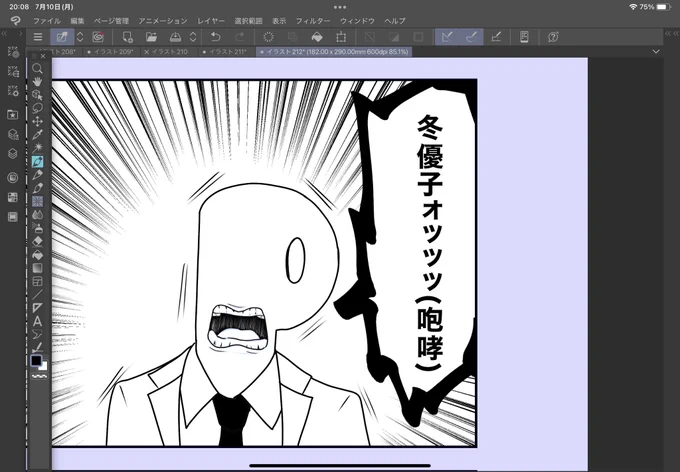Select the Eyedropper tool
Image resolution: width=680 pixels, height=472 pixels.
[37, 134]
